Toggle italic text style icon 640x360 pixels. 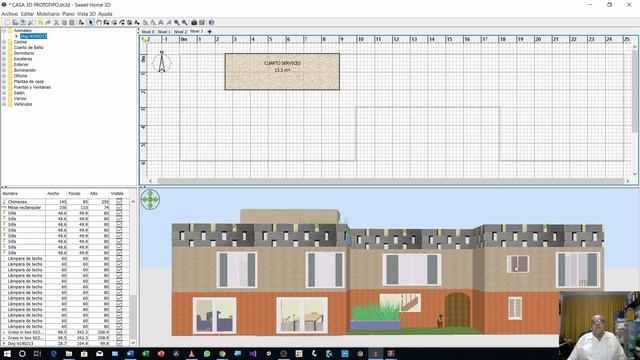pyautogui.click(x=168, y=22)
